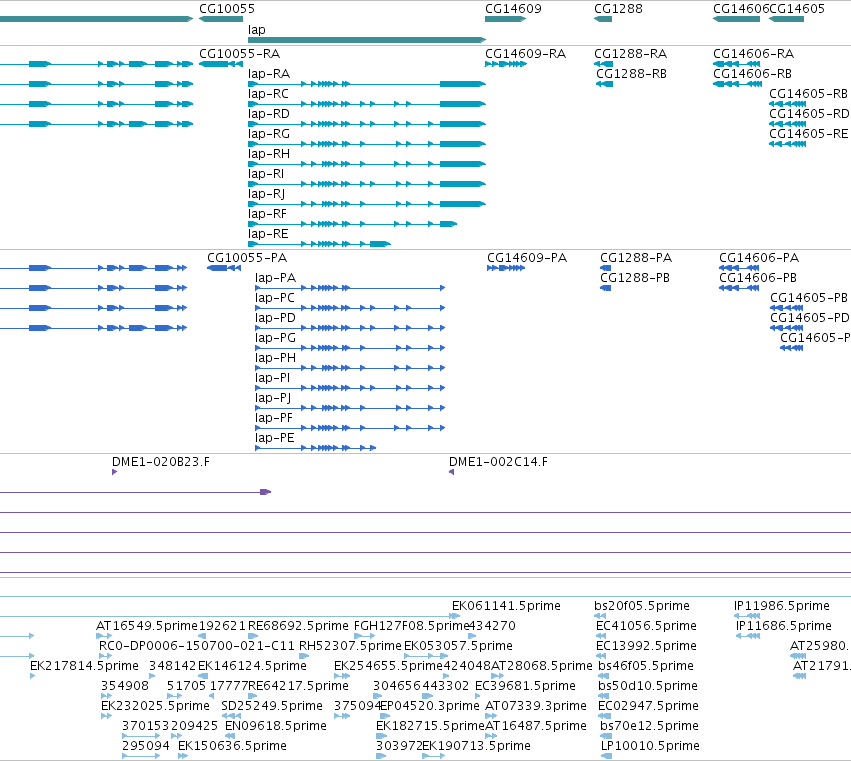Select the lap-PH protein feature

pyautogui.click(x=350, y=368)
